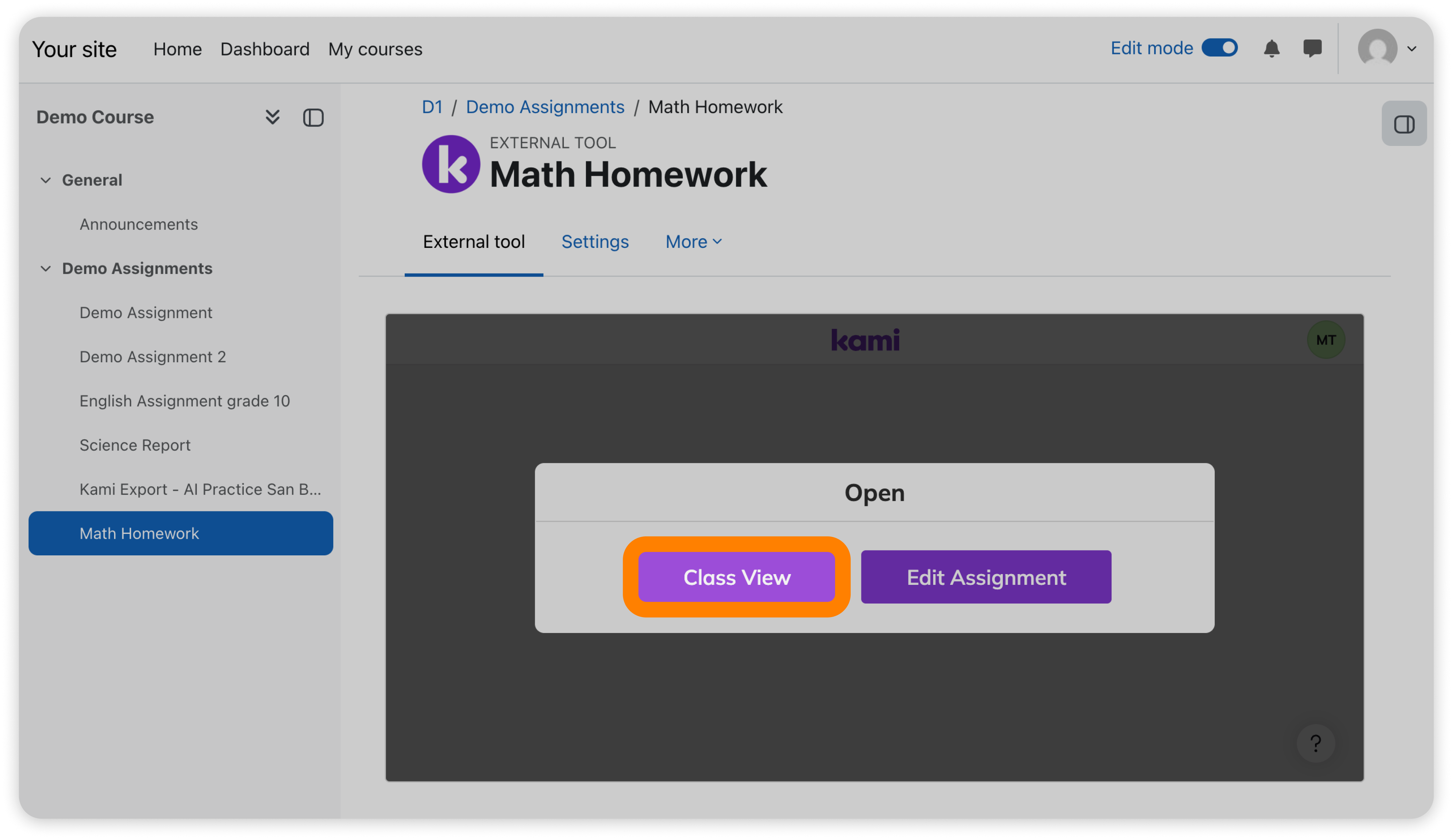Click the purple Kami K logo icon

[451, 164]
